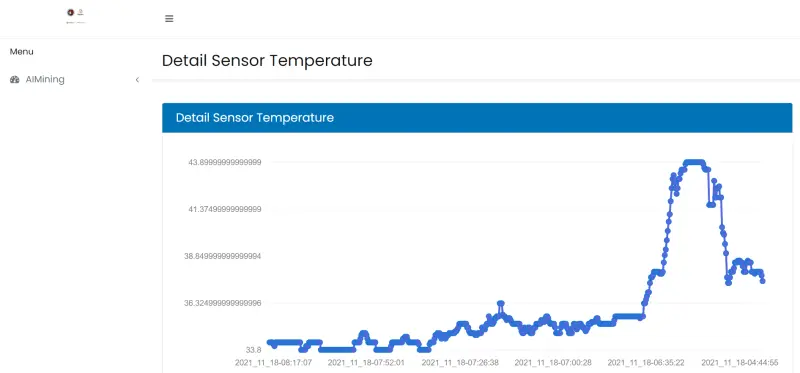Toggle the hamburger sidebar menu icon
800x373 pixels.
pyautogui.click(x=169, y=19)
